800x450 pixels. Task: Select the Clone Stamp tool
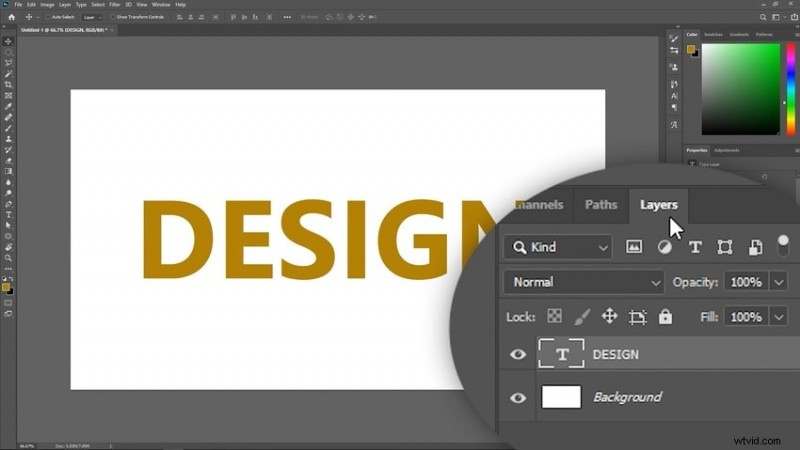coord(8,139)
